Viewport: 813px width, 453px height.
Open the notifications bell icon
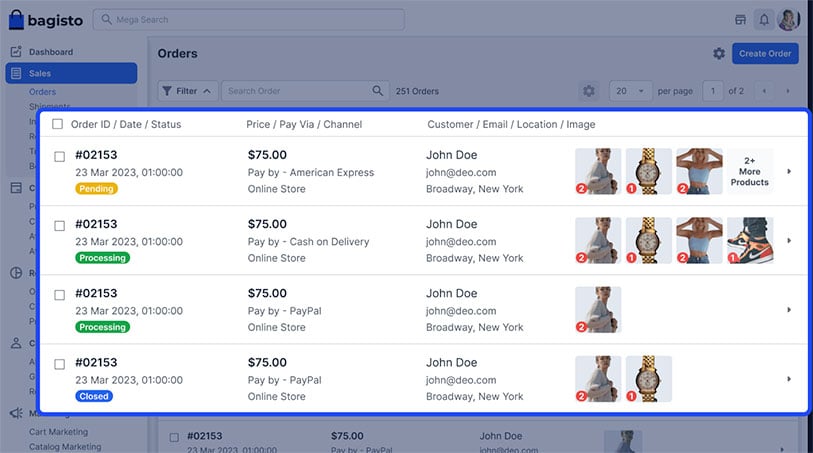[x=764, y=19]
